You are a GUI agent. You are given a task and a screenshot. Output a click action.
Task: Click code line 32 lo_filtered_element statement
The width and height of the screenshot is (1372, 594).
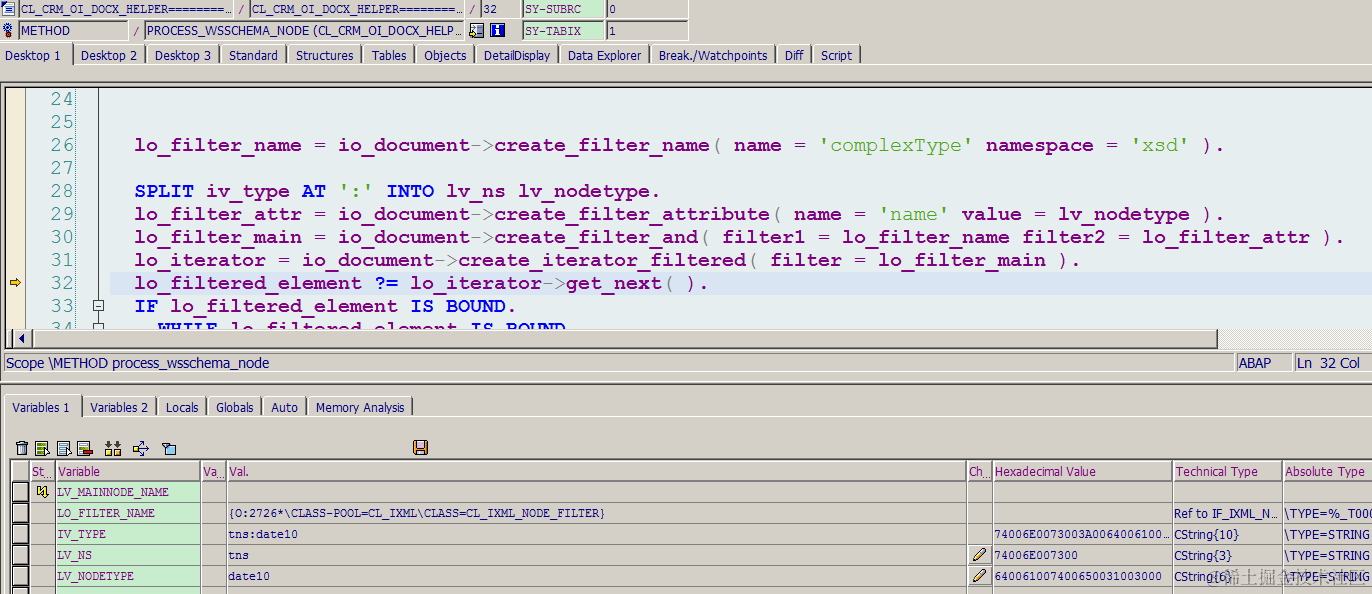(421, 283)
